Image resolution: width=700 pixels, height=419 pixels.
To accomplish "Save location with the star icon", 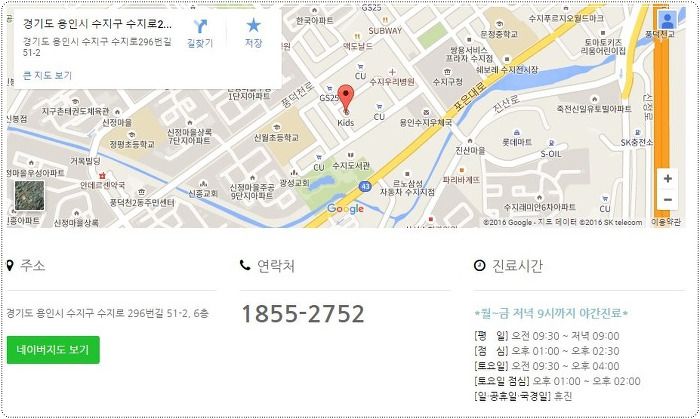I will (x=253, y=25).
